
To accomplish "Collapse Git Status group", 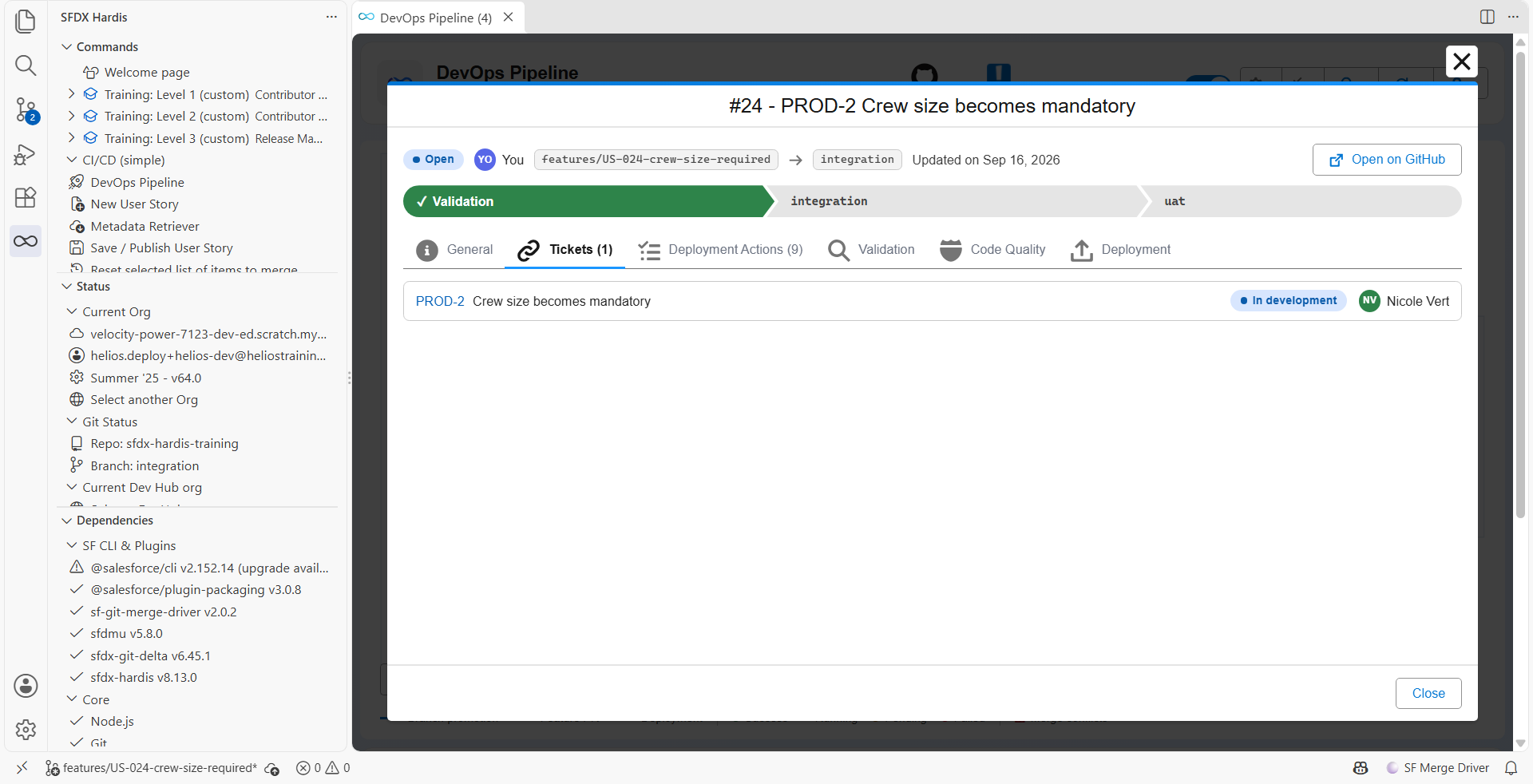I will pos(72,422).
